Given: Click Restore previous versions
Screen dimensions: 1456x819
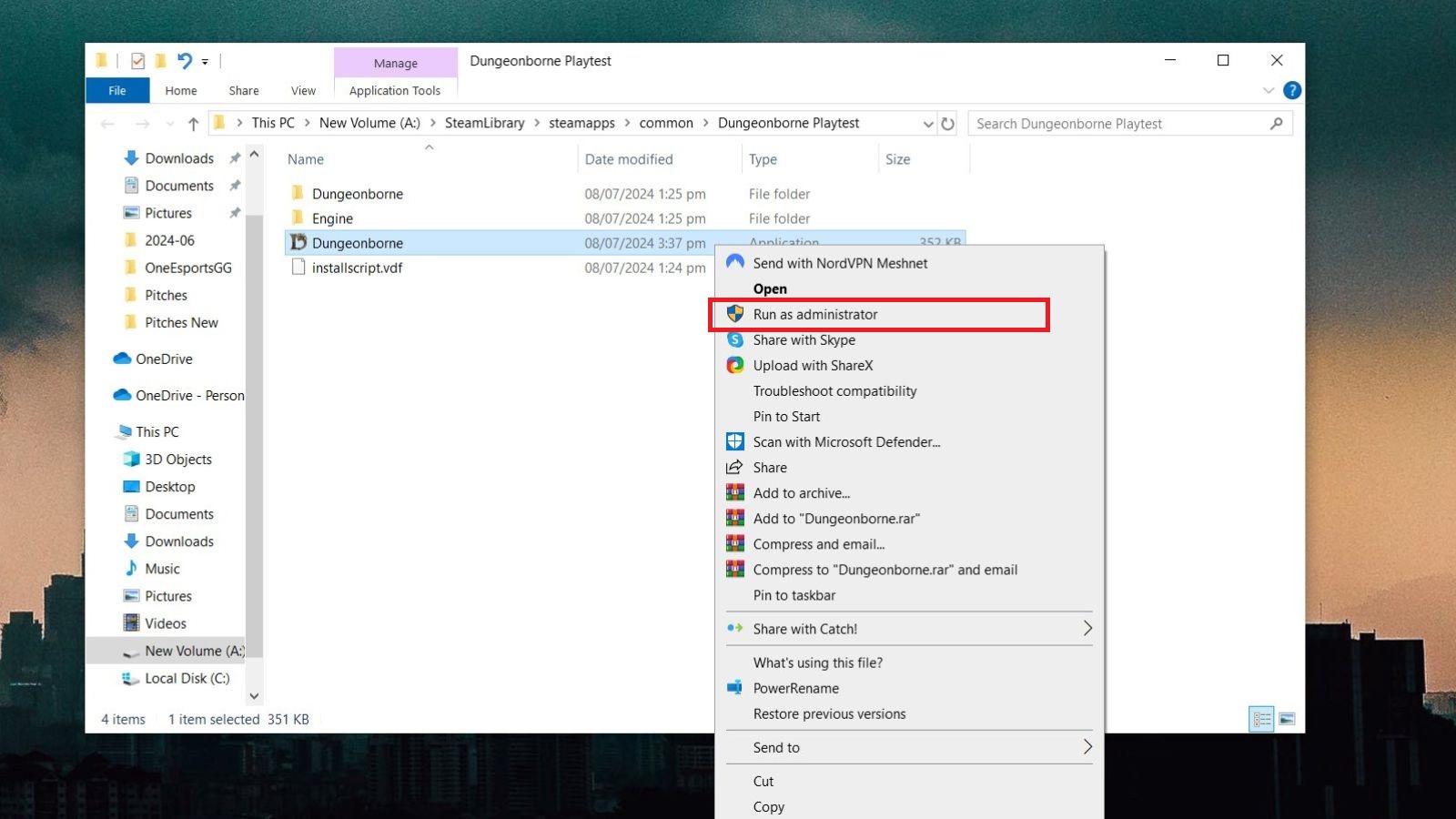Looking at the screenshot, I should pos(829,713).
